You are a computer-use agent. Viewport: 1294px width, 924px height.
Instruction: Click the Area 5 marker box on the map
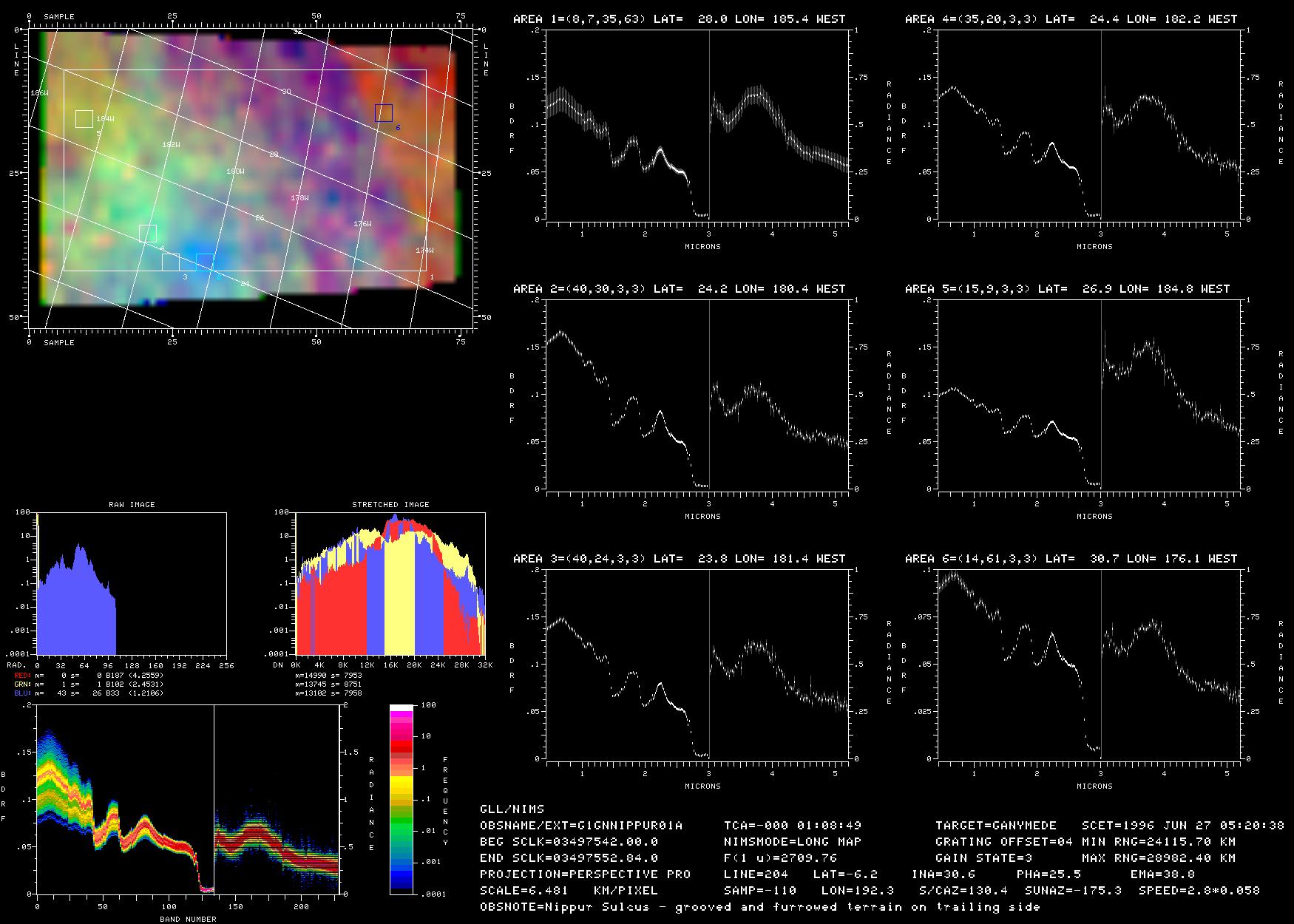click(84, 119)
